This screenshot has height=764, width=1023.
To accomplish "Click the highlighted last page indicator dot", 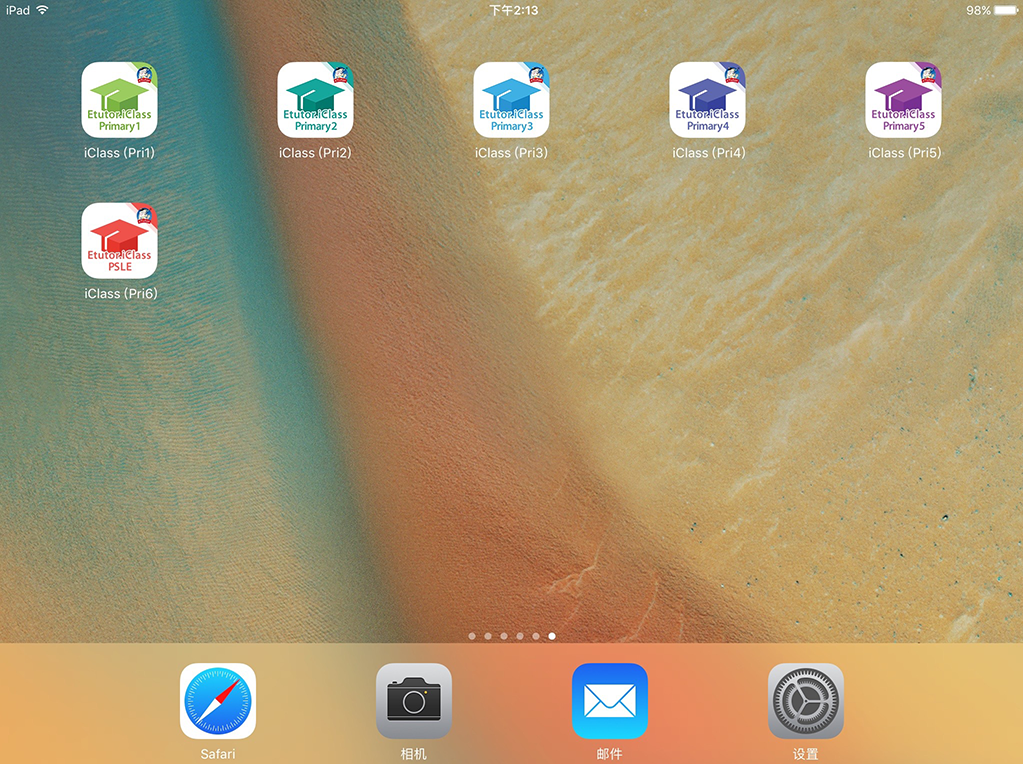I will tap(552, 636).
